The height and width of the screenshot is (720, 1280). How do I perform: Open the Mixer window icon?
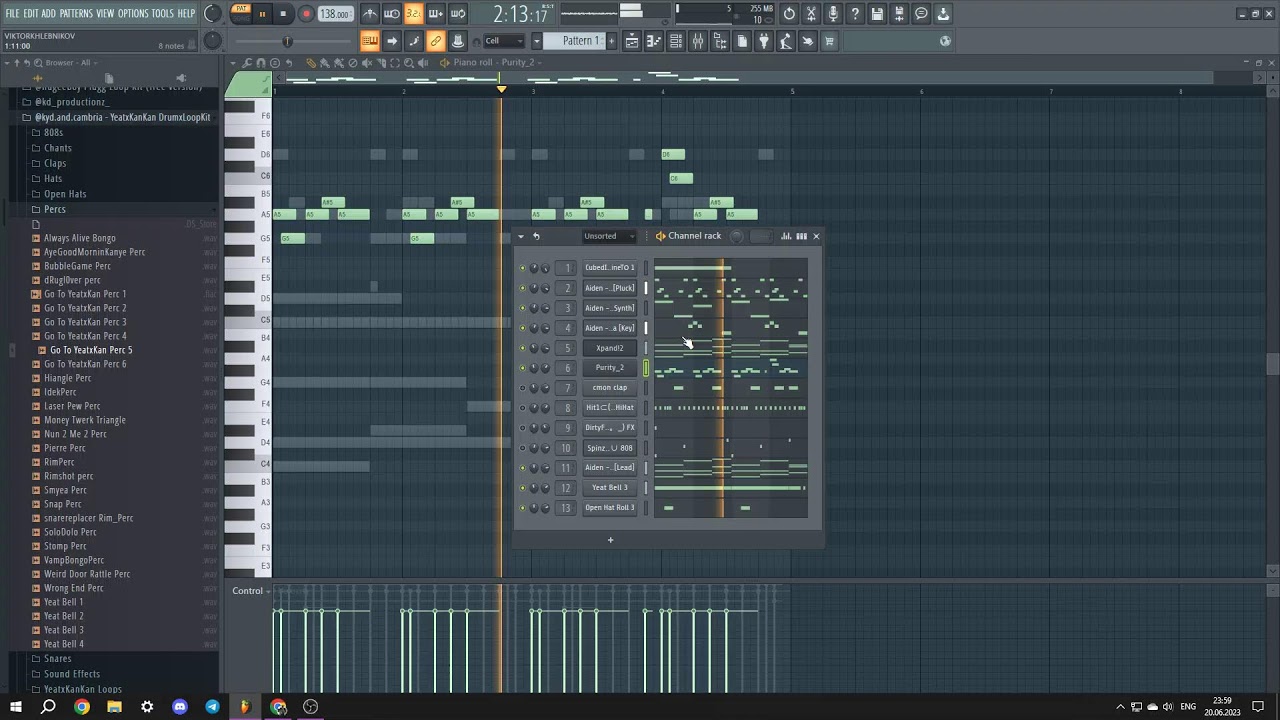coord(698,41)
